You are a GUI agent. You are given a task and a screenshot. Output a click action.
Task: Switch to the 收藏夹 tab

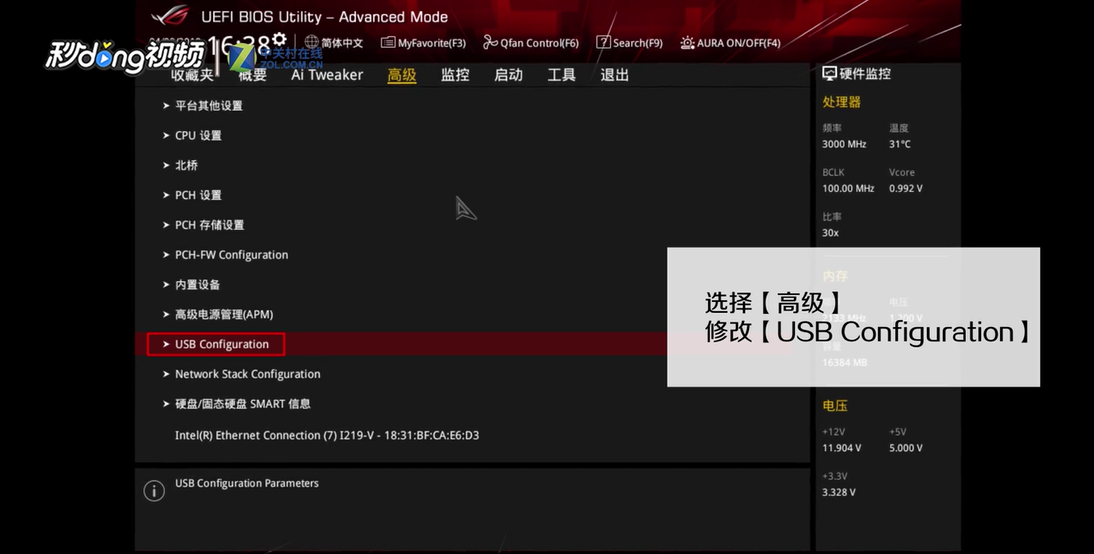click(193, 75)
